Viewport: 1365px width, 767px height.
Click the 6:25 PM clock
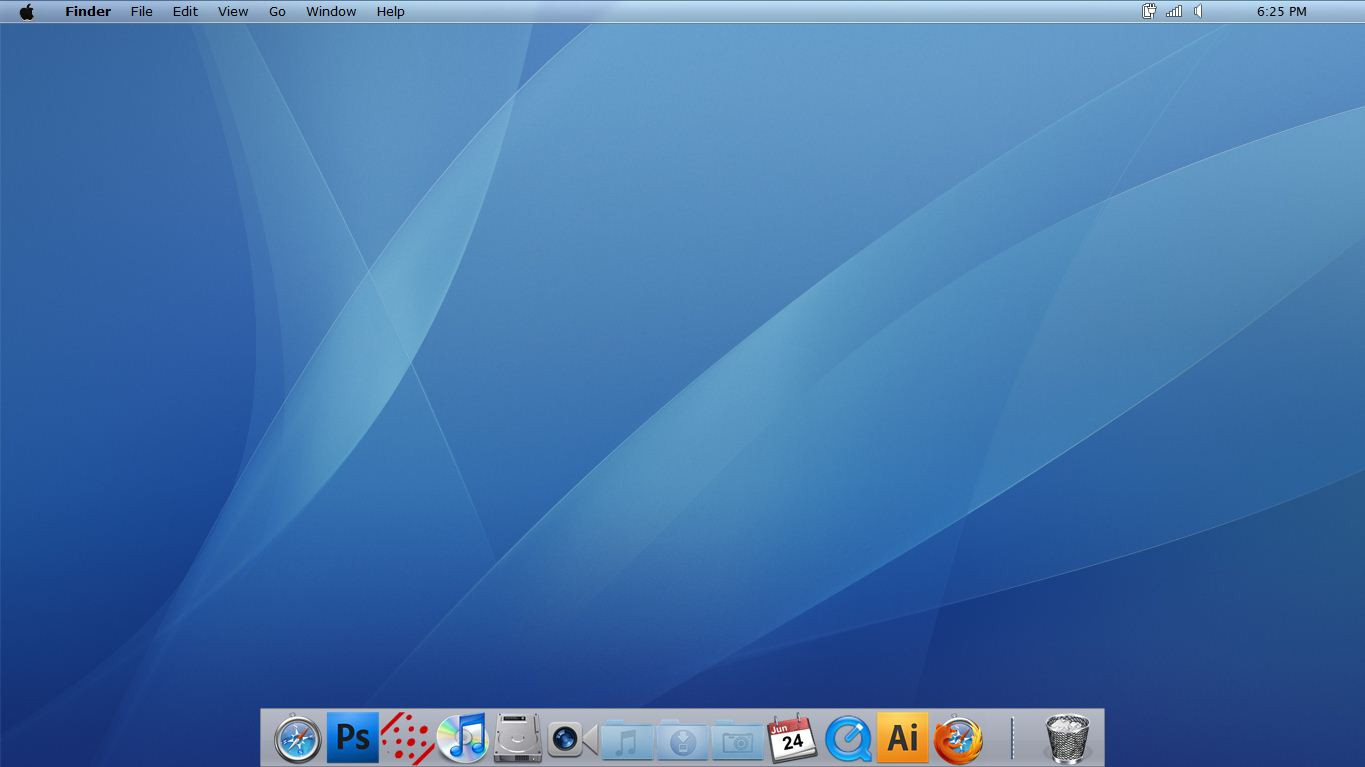pyautogui.click(x=1282, y=12)
